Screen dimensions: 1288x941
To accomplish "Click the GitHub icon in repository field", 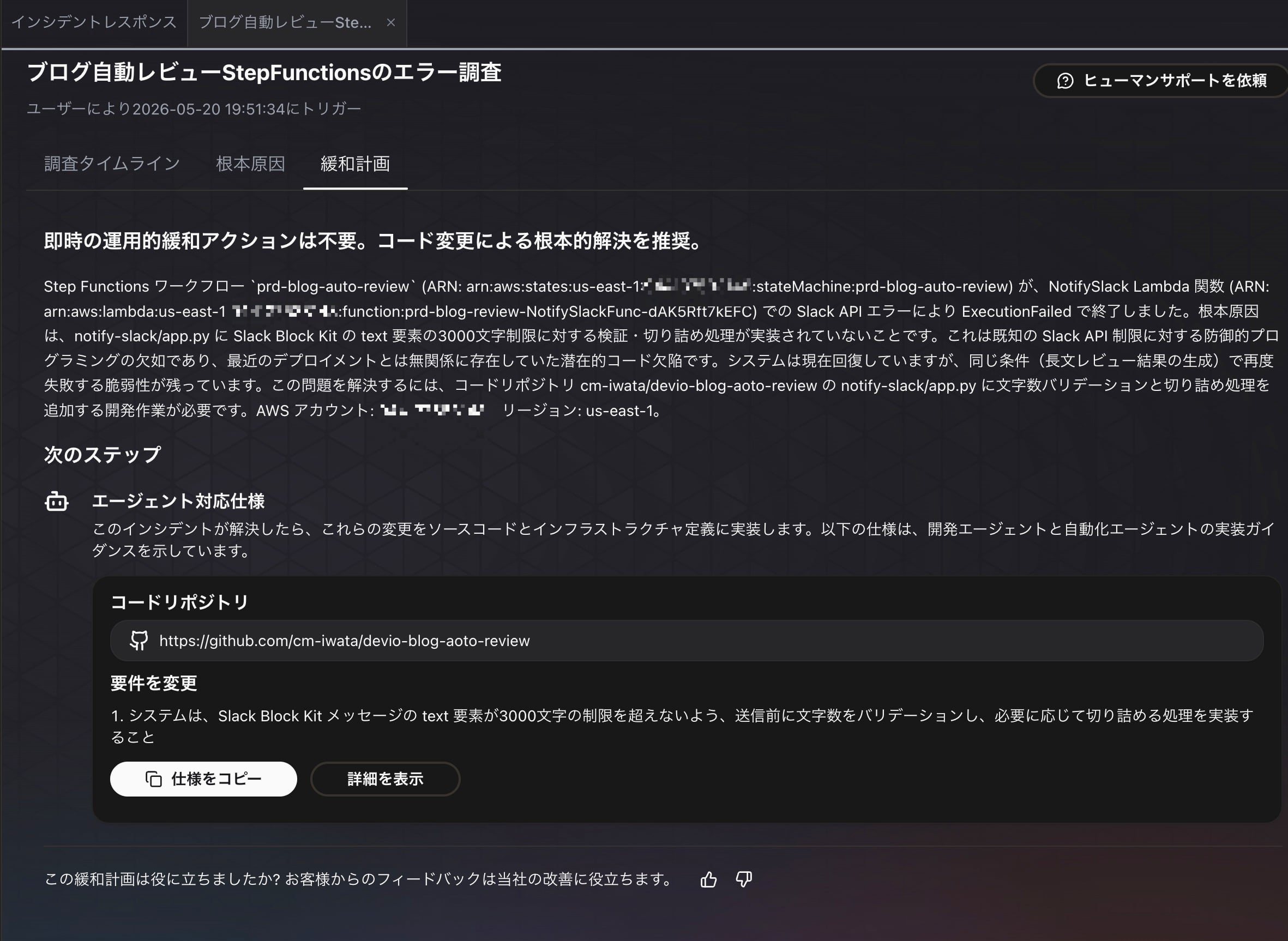I will 139,641.
